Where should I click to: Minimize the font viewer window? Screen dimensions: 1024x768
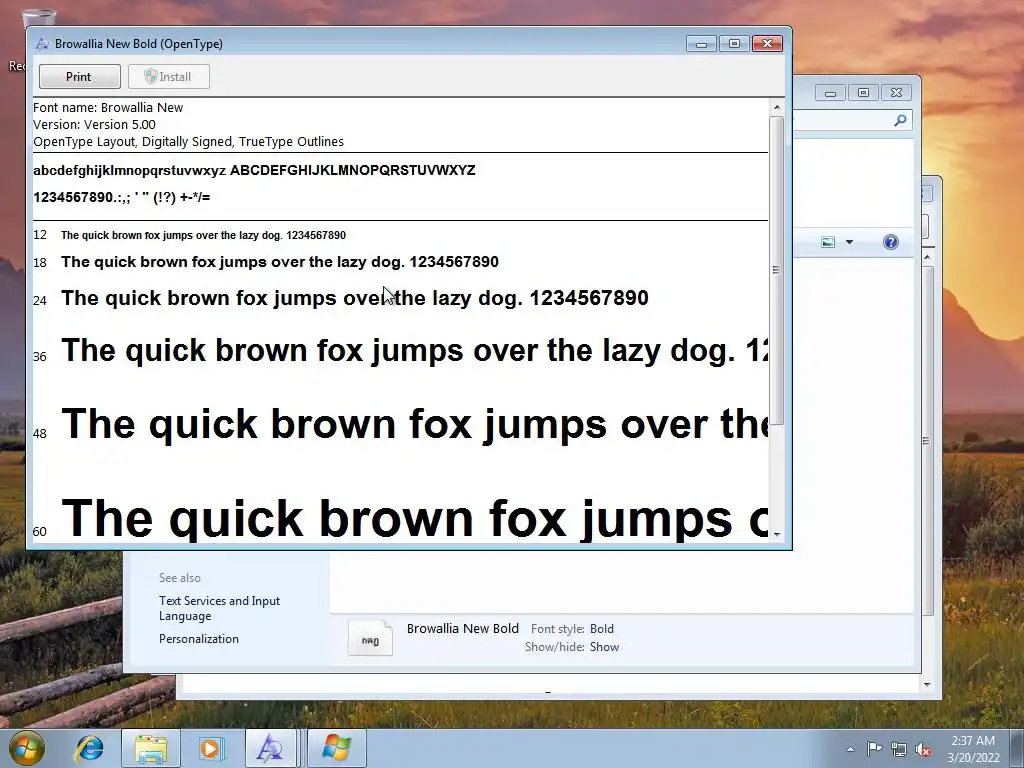701,44
